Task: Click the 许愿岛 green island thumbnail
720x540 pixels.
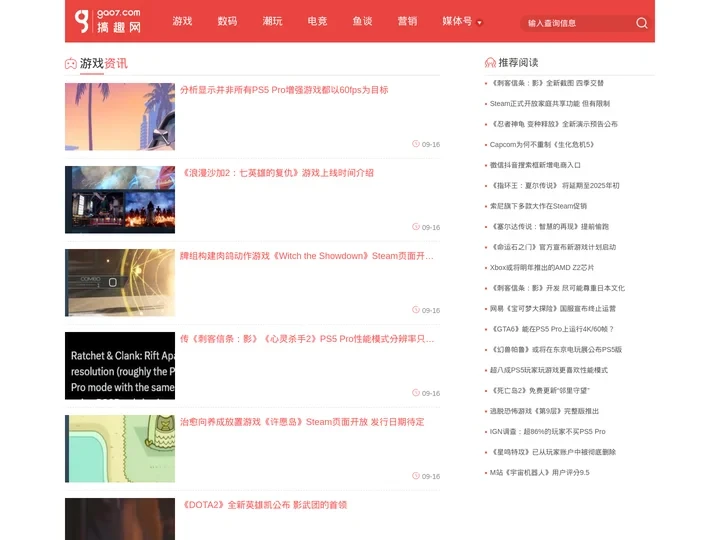Action: [120, 449]
